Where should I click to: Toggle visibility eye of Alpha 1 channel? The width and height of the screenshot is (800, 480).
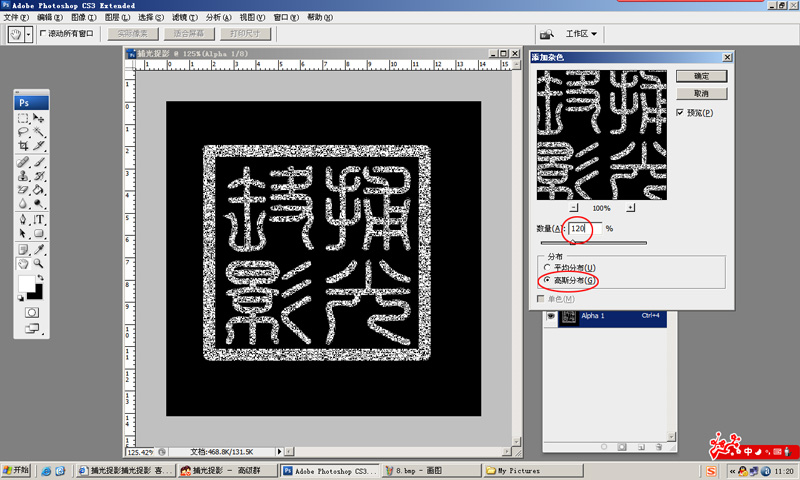551,316
